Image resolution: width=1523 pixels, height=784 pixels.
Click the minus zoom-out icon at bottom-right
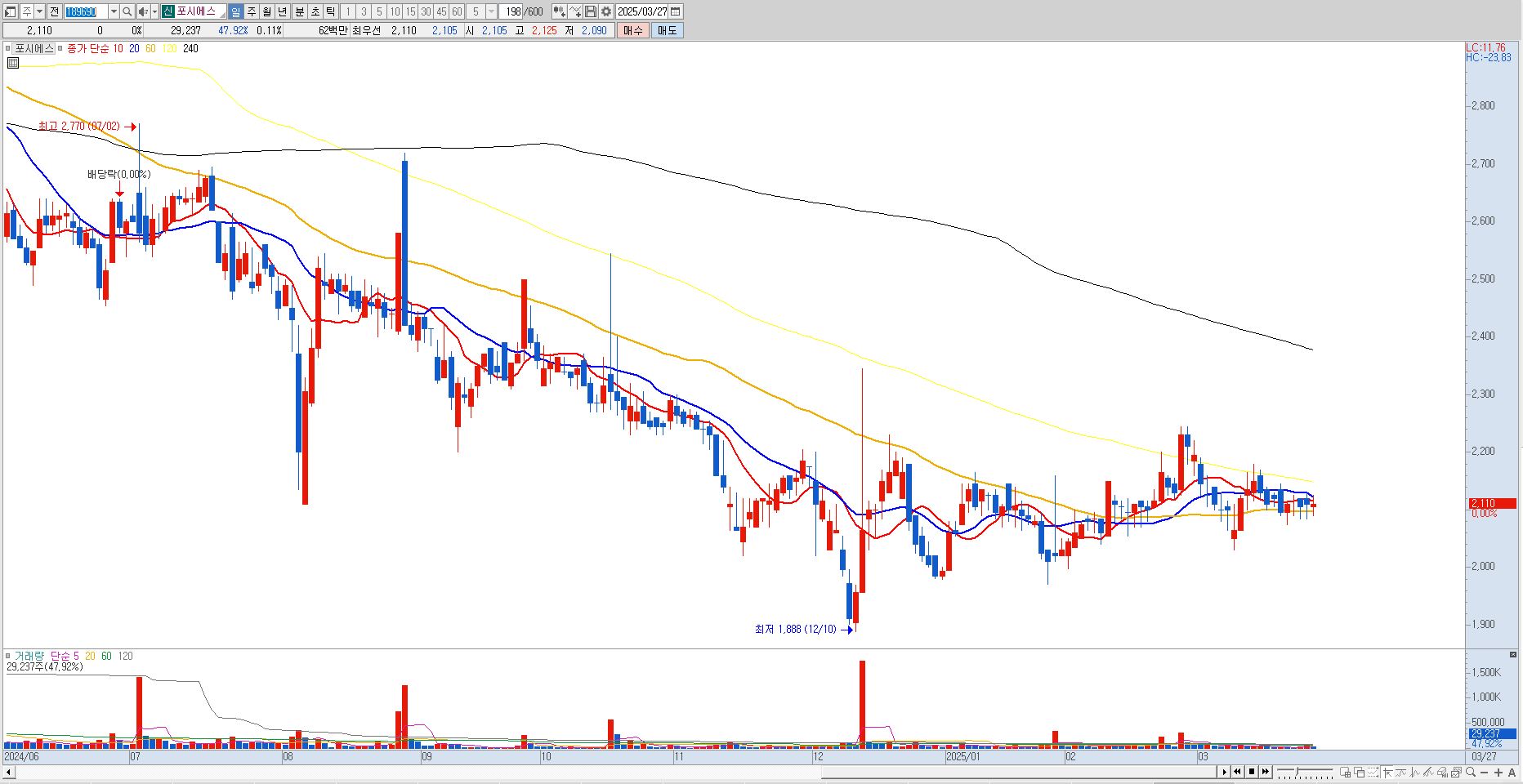1484,773
